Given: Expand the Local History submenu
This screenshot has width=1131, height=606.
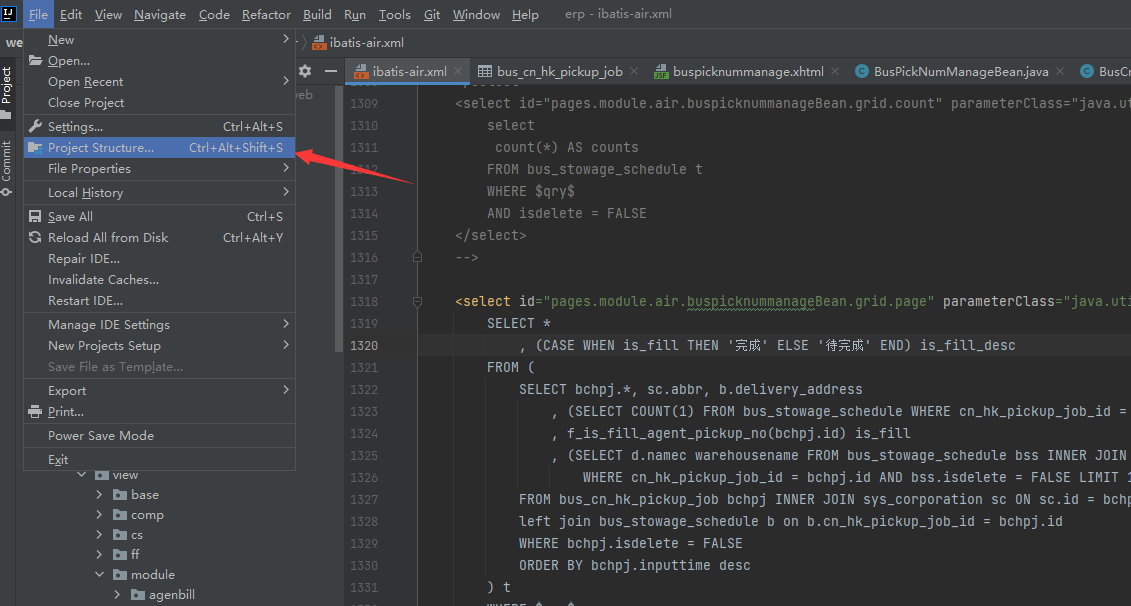Looking at the screenshot, I should pos(286,192).
